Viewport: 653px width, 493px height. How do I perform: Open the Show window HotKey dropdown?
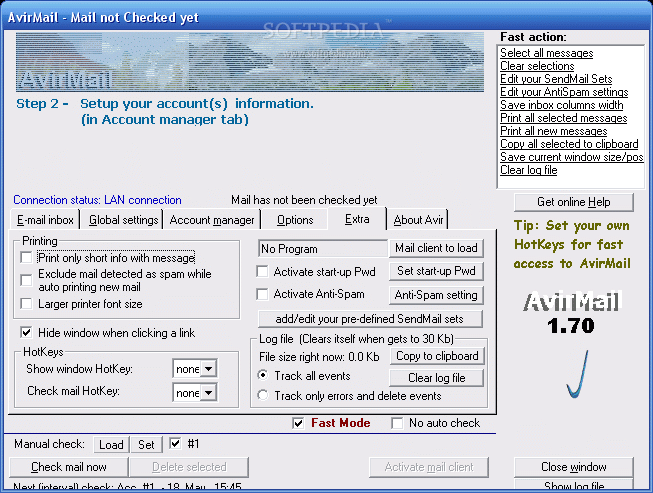click(x=209, y=369)
